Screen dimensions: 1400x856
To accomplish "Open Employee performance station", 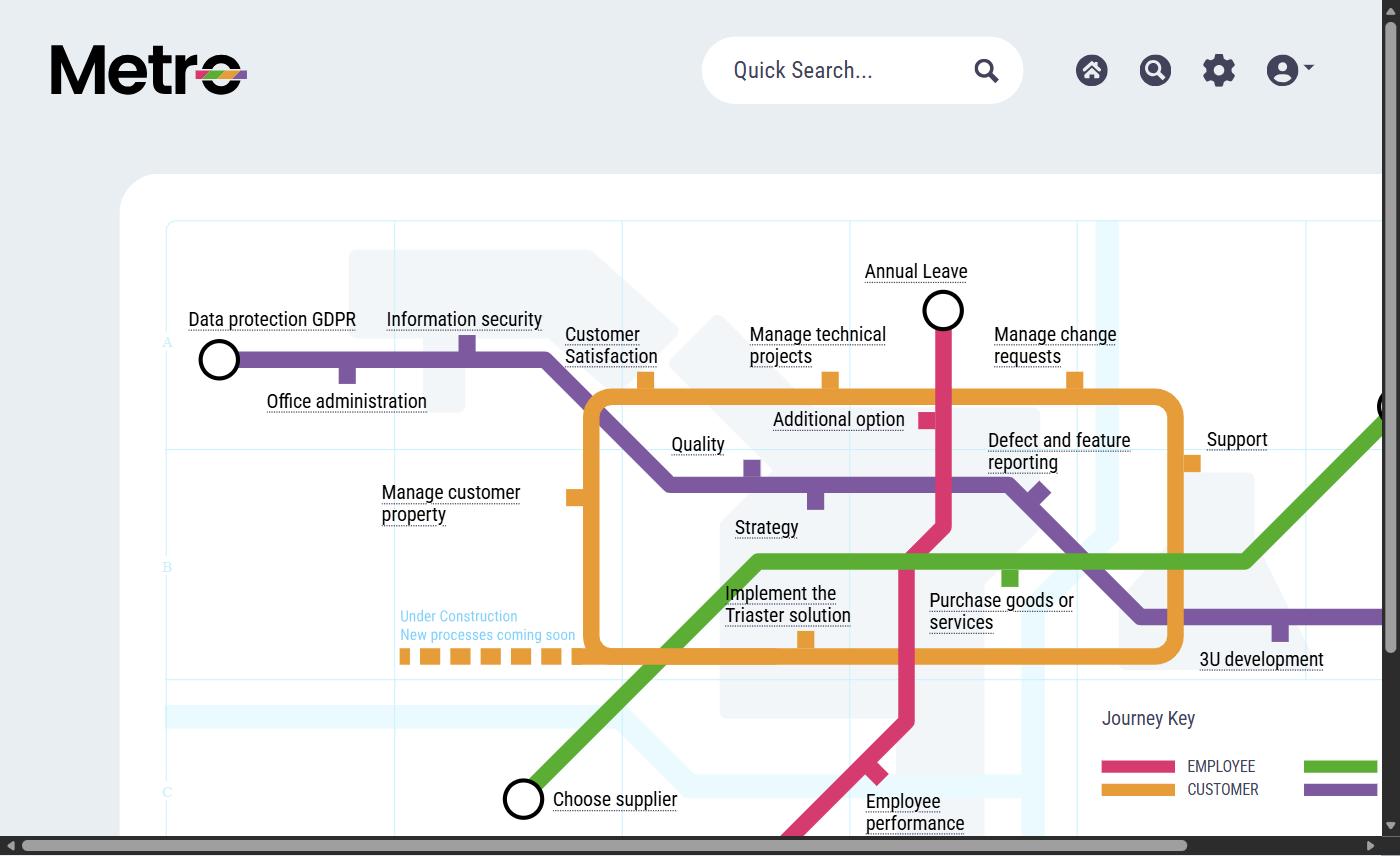I will (915, 813).
